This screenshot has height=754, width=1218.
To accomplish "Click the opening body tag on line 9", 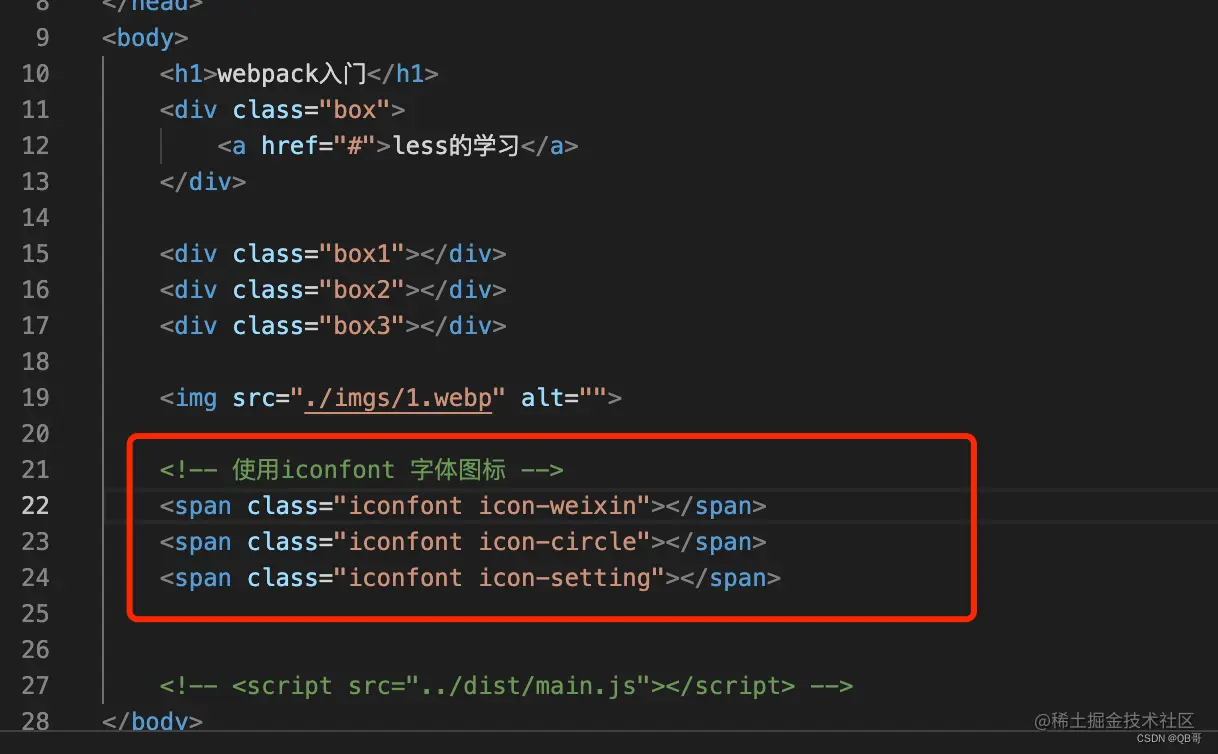I will point(145,38).
